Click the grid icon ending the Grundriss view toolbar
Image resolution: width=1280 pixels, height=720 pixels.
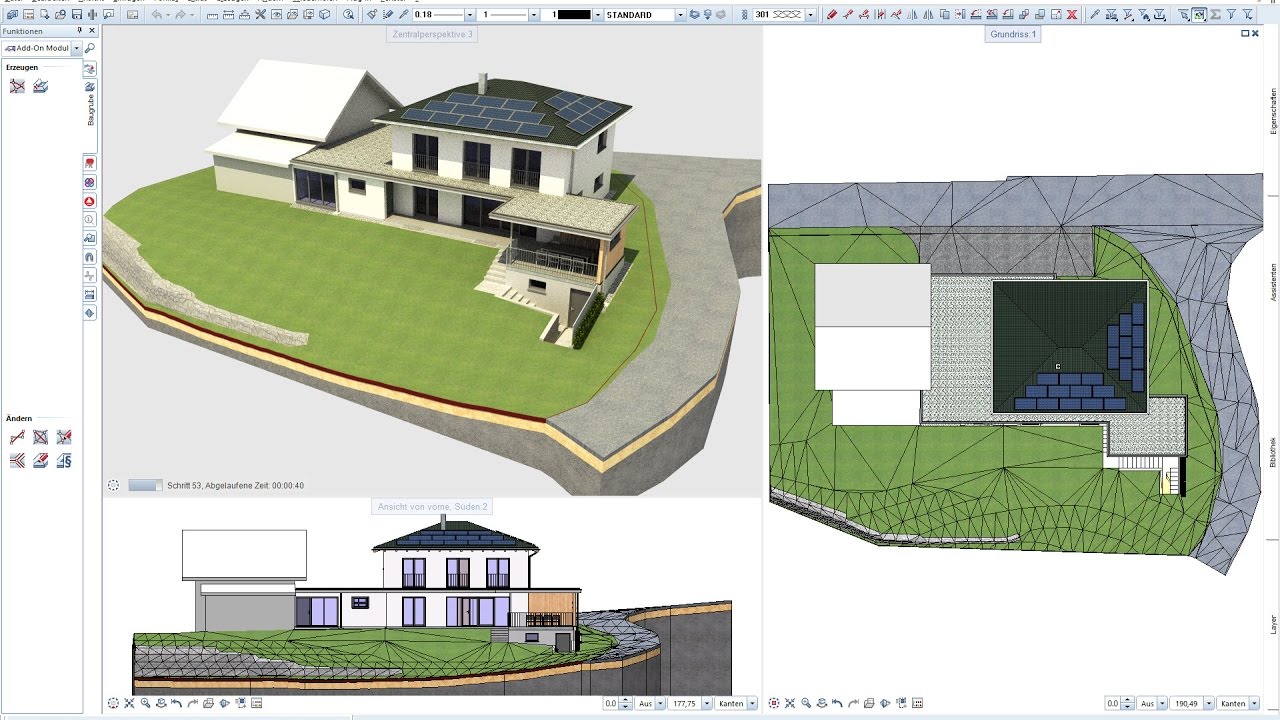point(917,703)
